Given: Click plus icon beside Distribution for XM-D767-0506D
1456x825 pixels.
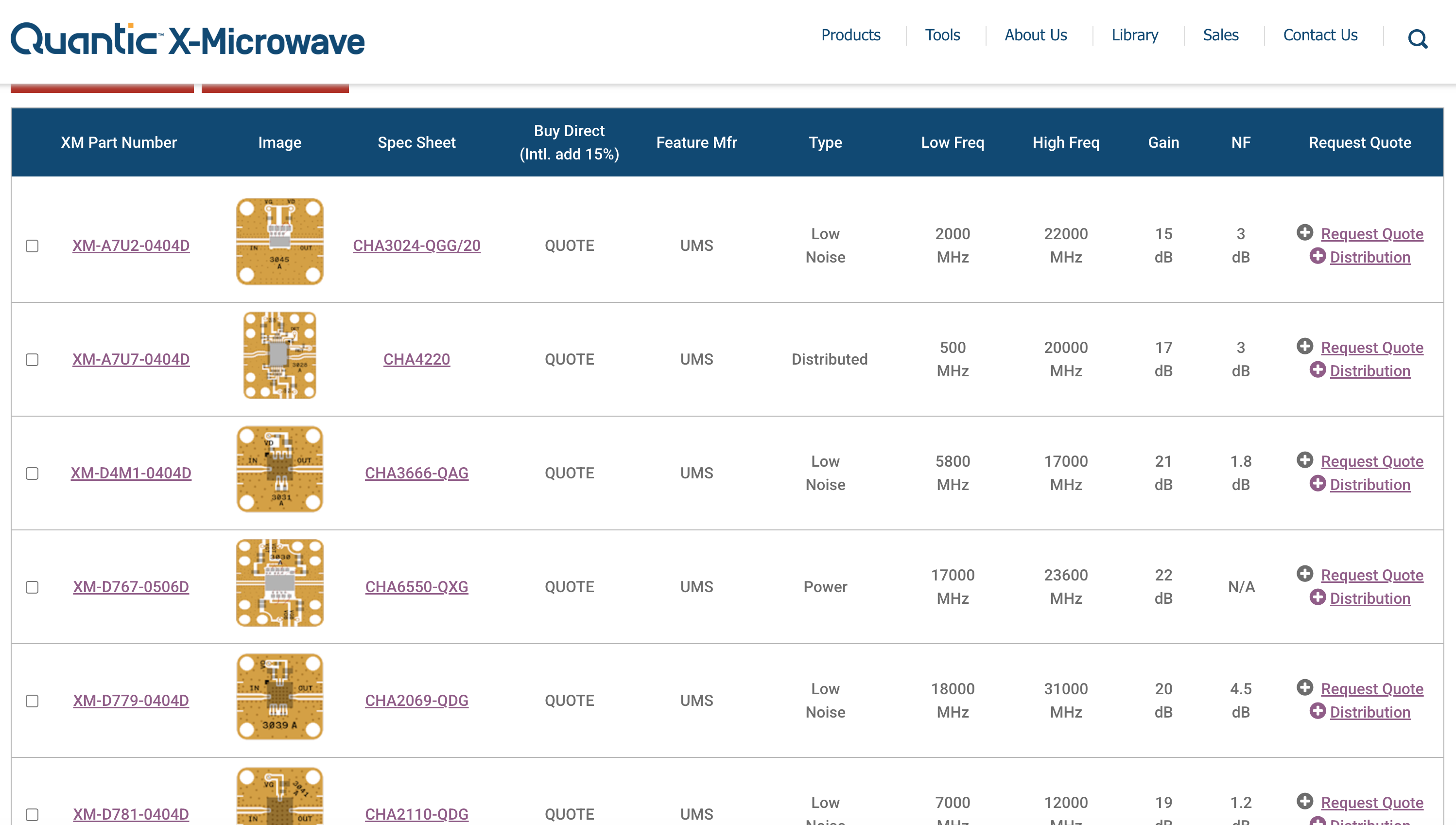Looking at the screenshot, I should (x=1317, y=597).
